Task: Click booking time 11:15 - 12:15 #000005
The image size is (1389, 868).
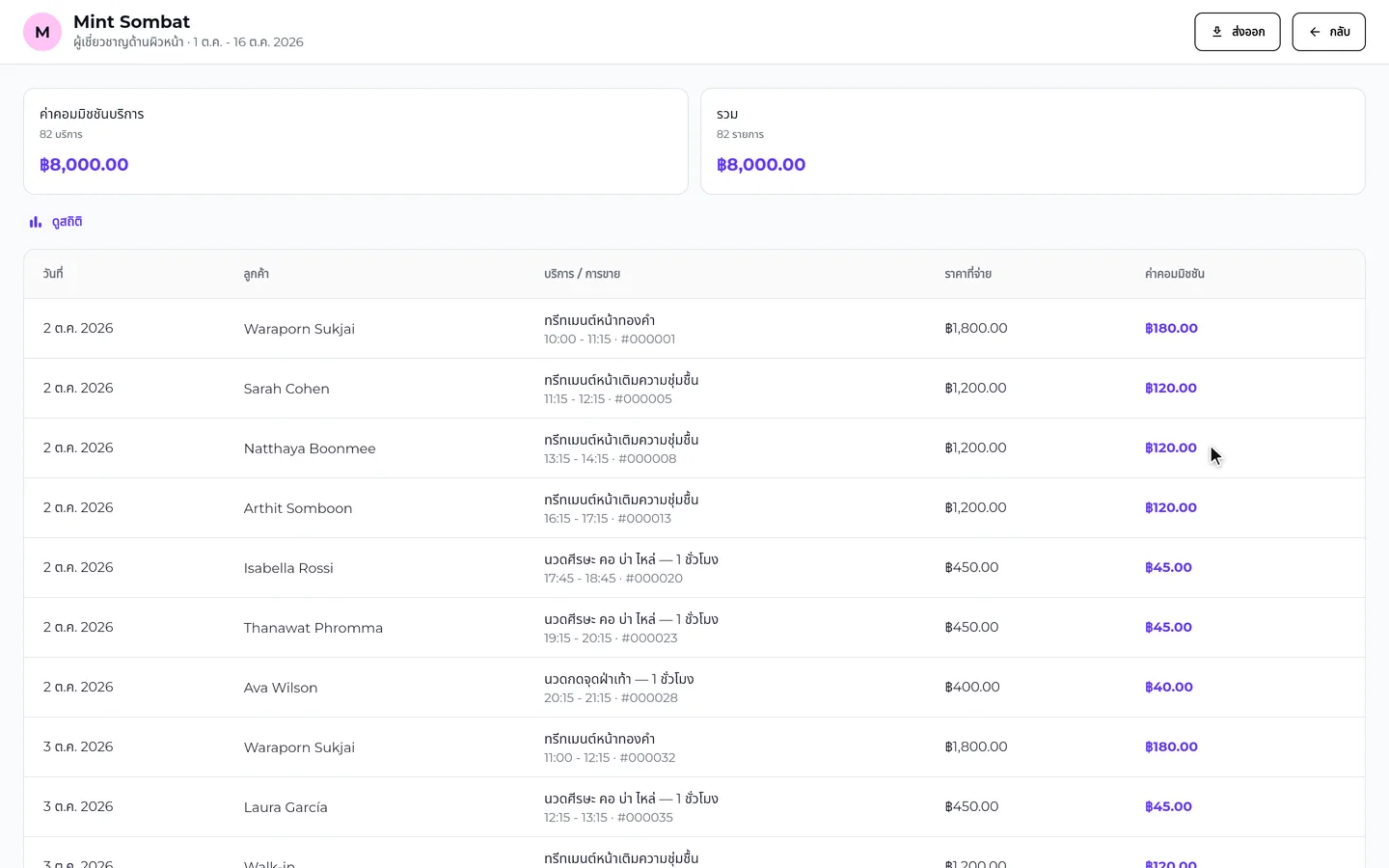Action: tap(608, 399)
